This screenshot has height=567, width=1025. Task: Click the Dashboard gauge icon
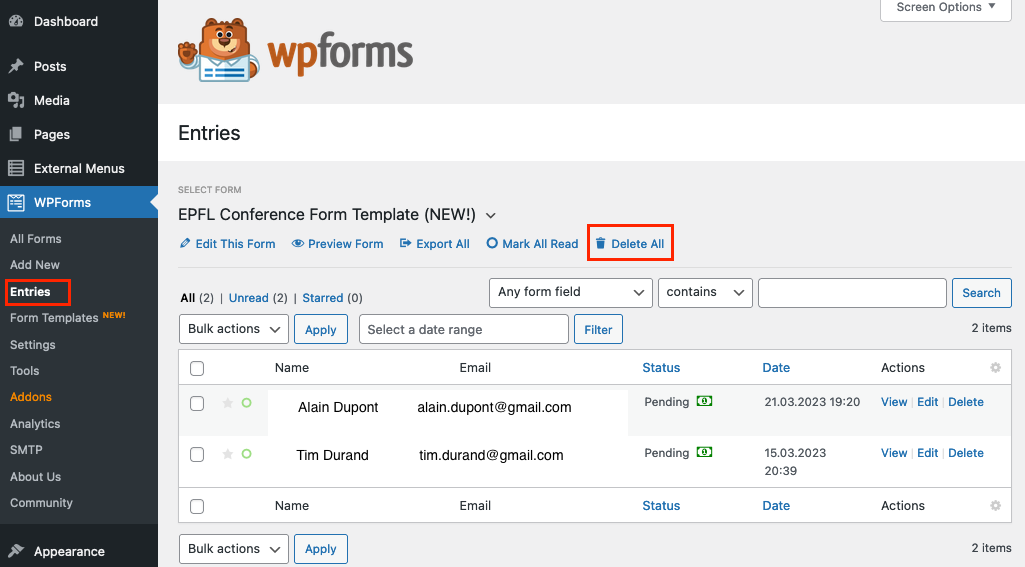coord(16,21)
